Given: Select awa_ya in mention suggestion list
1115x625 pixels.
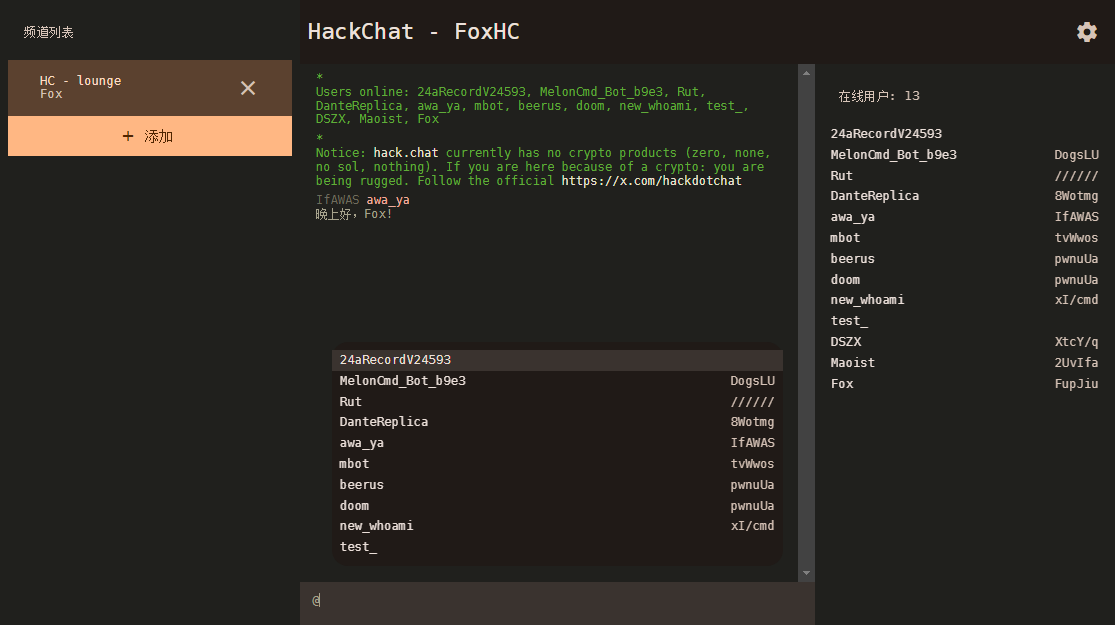Looking at the screenshot, I should coord(558,443).
